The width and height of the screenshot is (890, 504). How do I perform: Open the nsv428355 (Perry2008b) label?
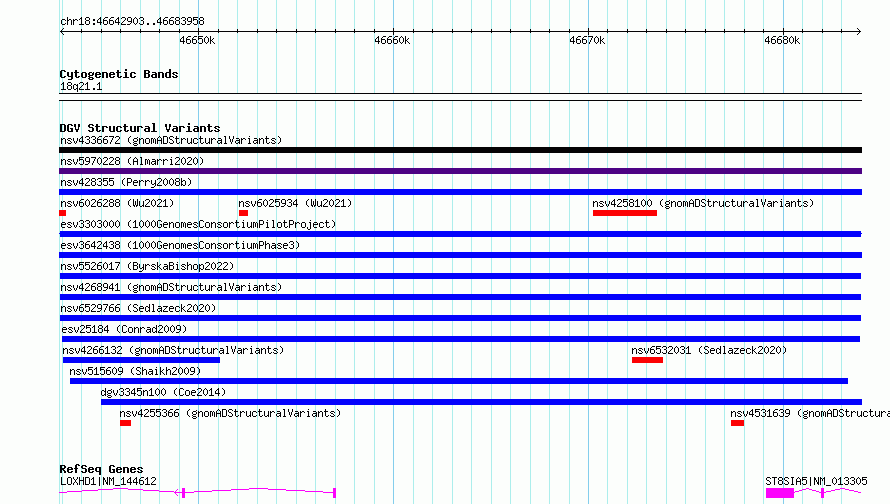pos(126,182)
